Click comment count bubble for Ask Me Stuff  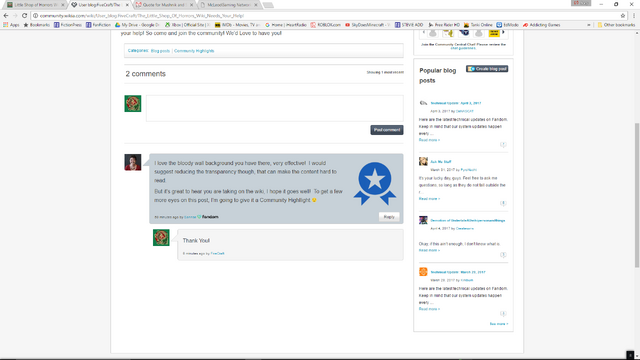click(x=503, y=203)
